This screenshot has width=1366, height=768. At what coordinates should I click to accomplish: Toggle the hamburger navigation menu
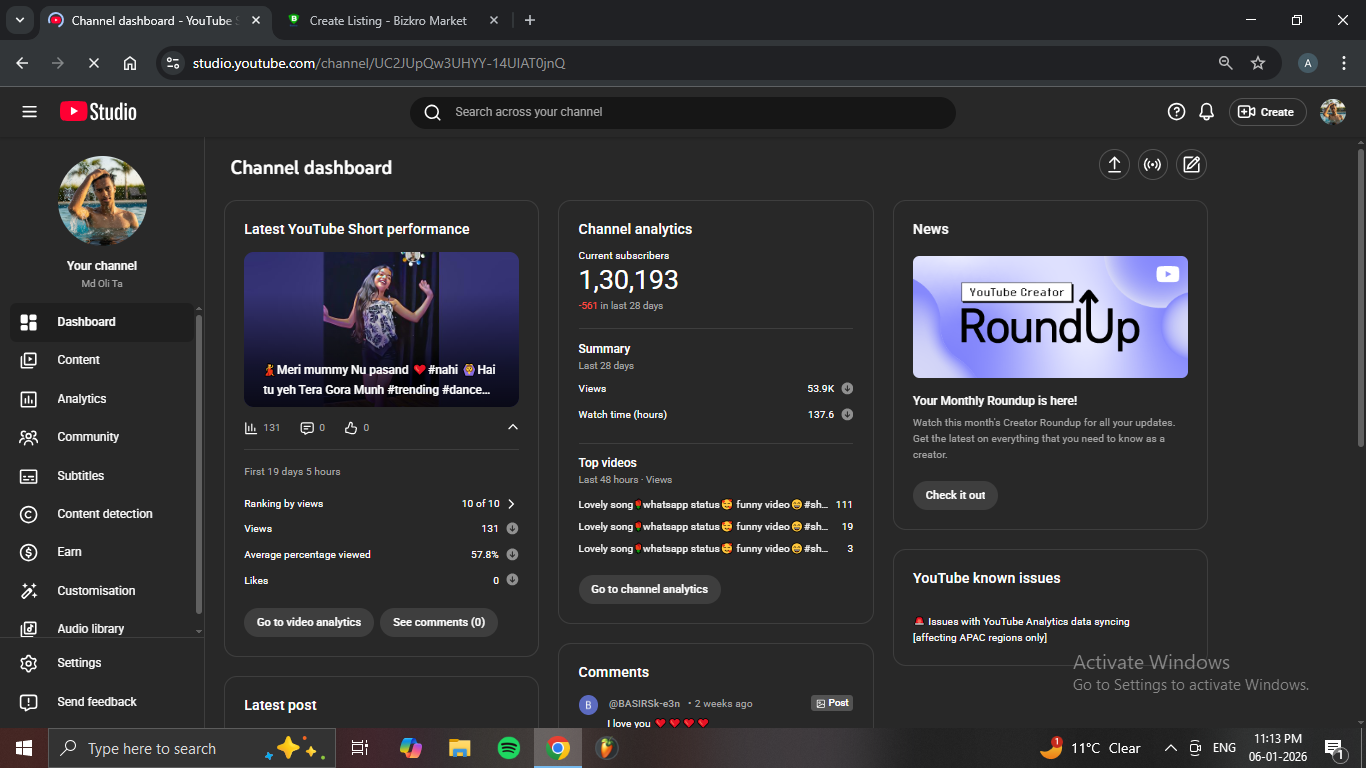[x=29, y=112]
